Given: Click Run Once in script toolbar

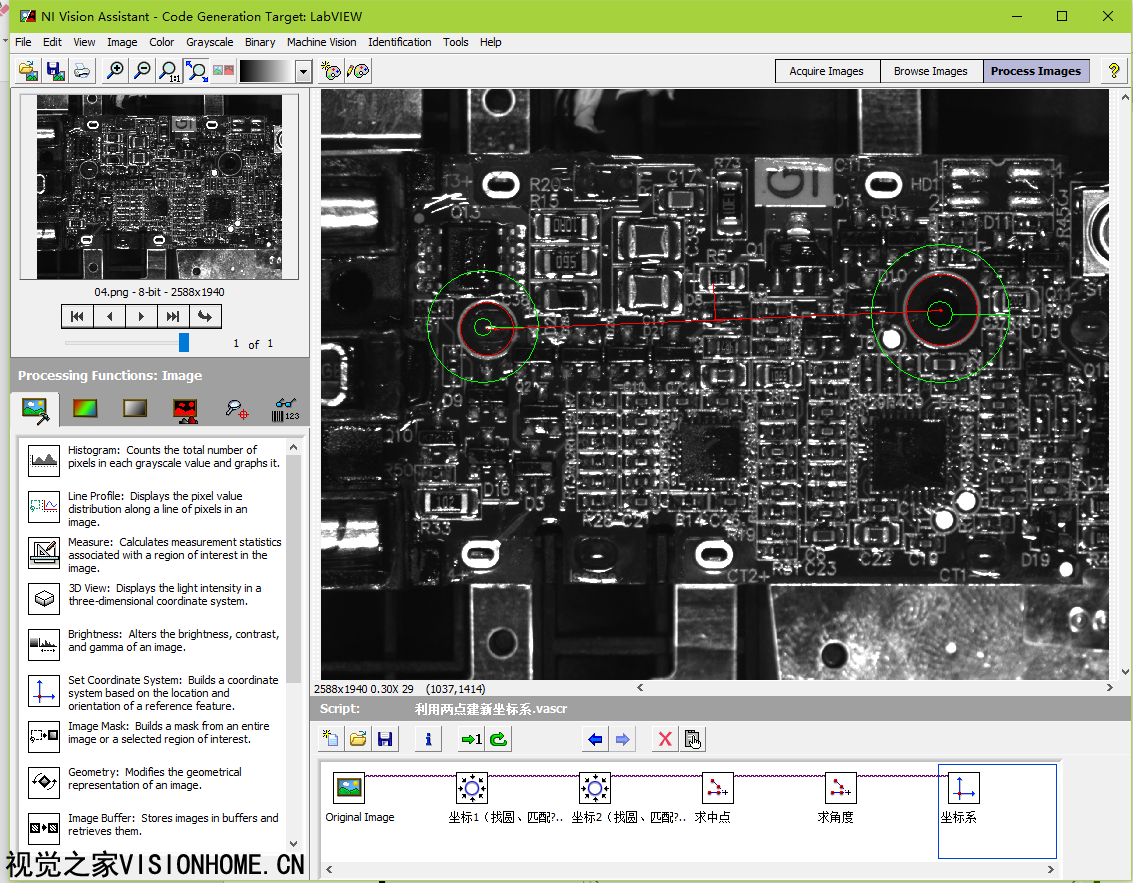Looking at the screenshot, I should point(470,739).
